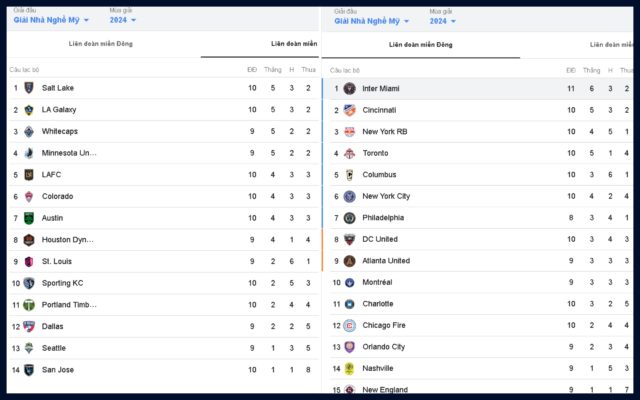Select right panel Liên đoàn miền Đông tab
640x400 pixels.
(421, 45)
